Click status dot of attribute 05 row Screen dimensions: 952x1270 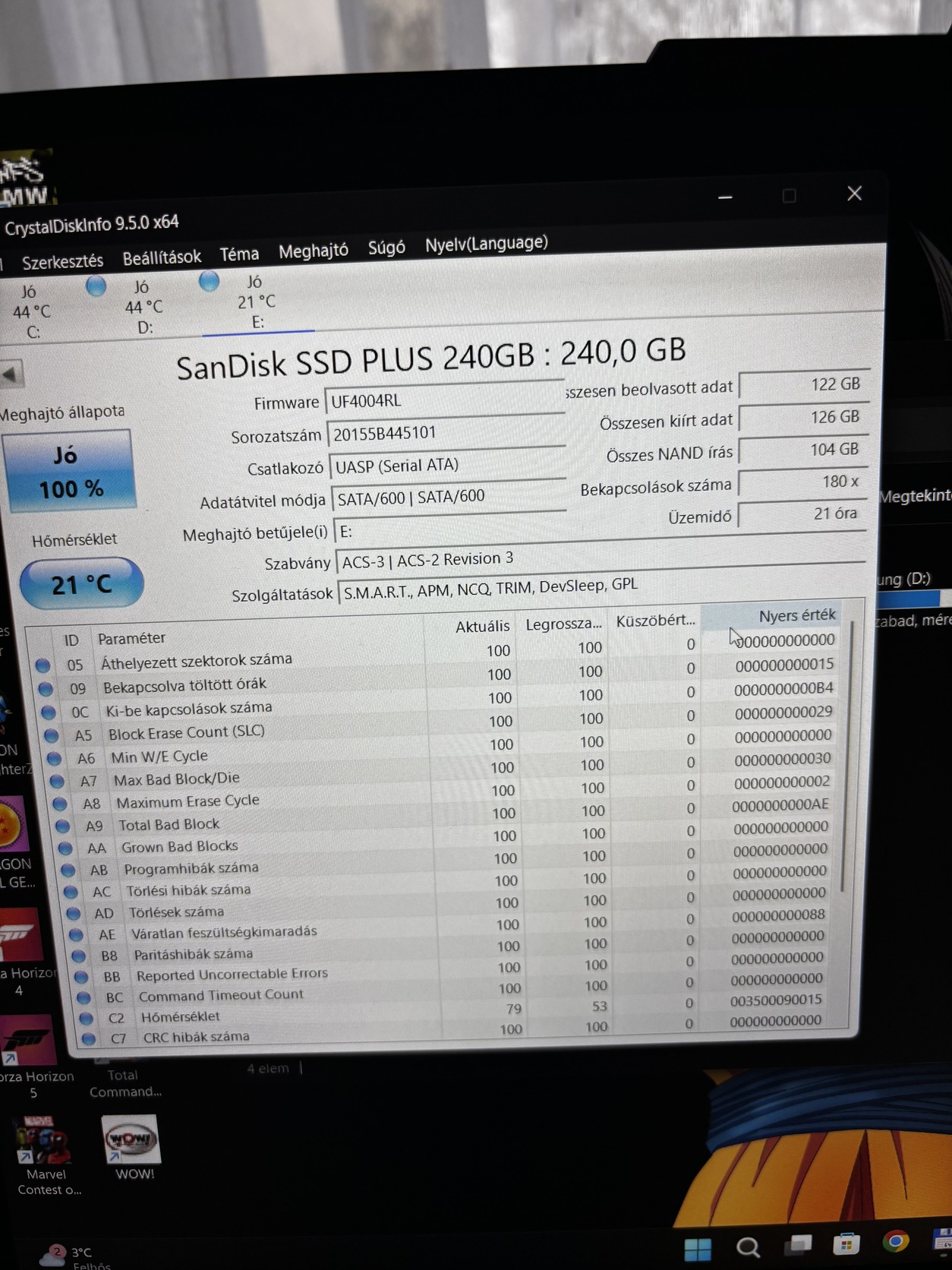[x=43, y=665]
